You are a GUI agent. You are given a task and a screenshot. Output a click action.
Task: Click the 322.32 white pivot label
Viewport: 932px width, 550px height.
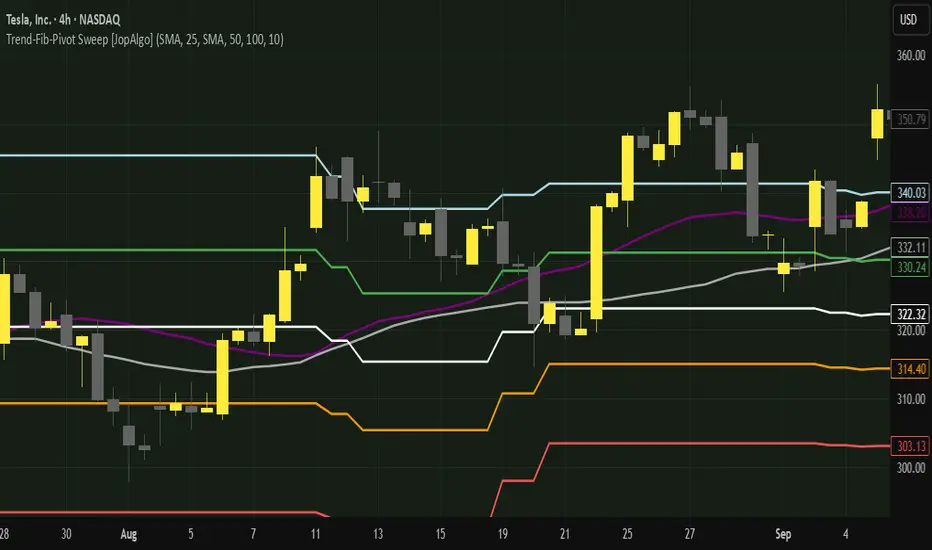911,314
